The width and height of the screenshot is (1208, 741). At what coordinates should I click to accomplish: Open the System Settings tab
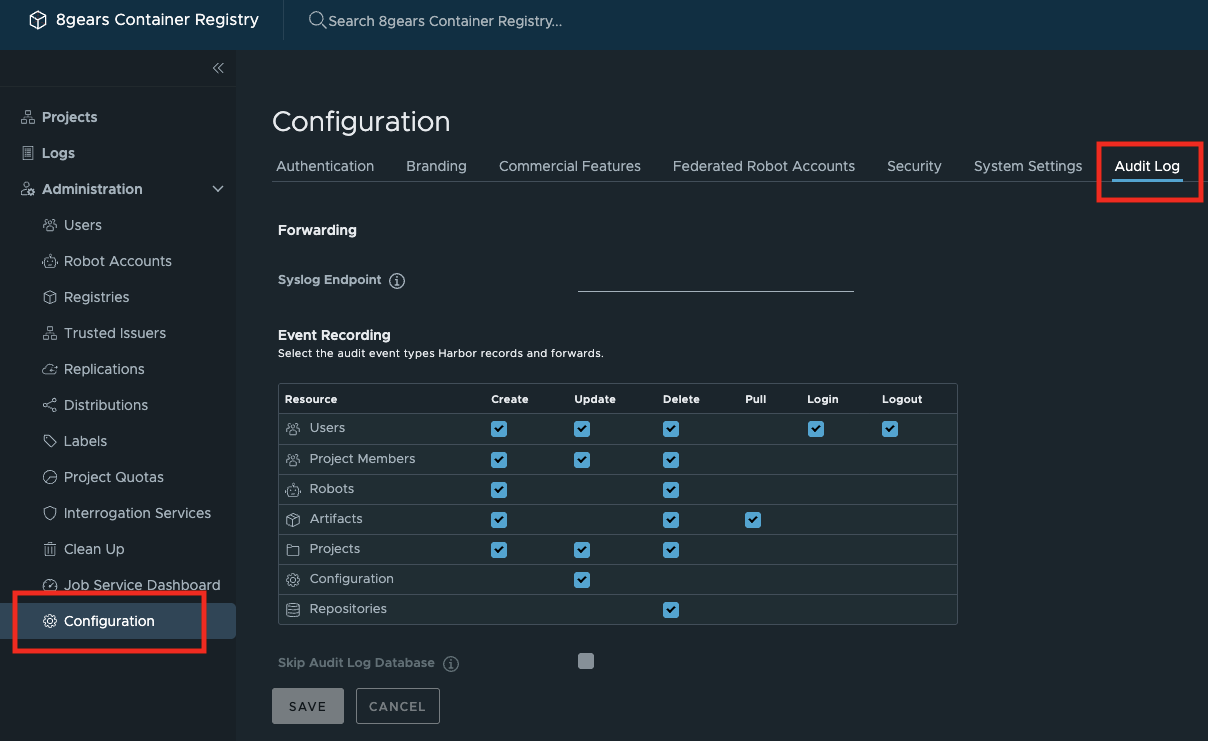pos(1028,166)
